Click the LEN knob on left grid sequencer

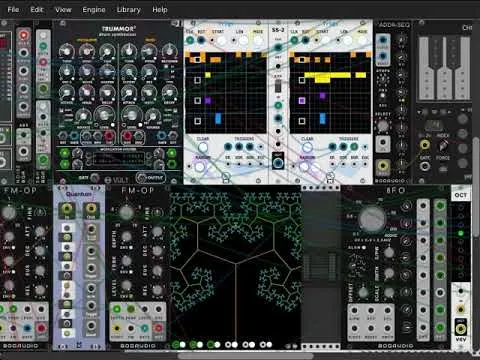243,40
